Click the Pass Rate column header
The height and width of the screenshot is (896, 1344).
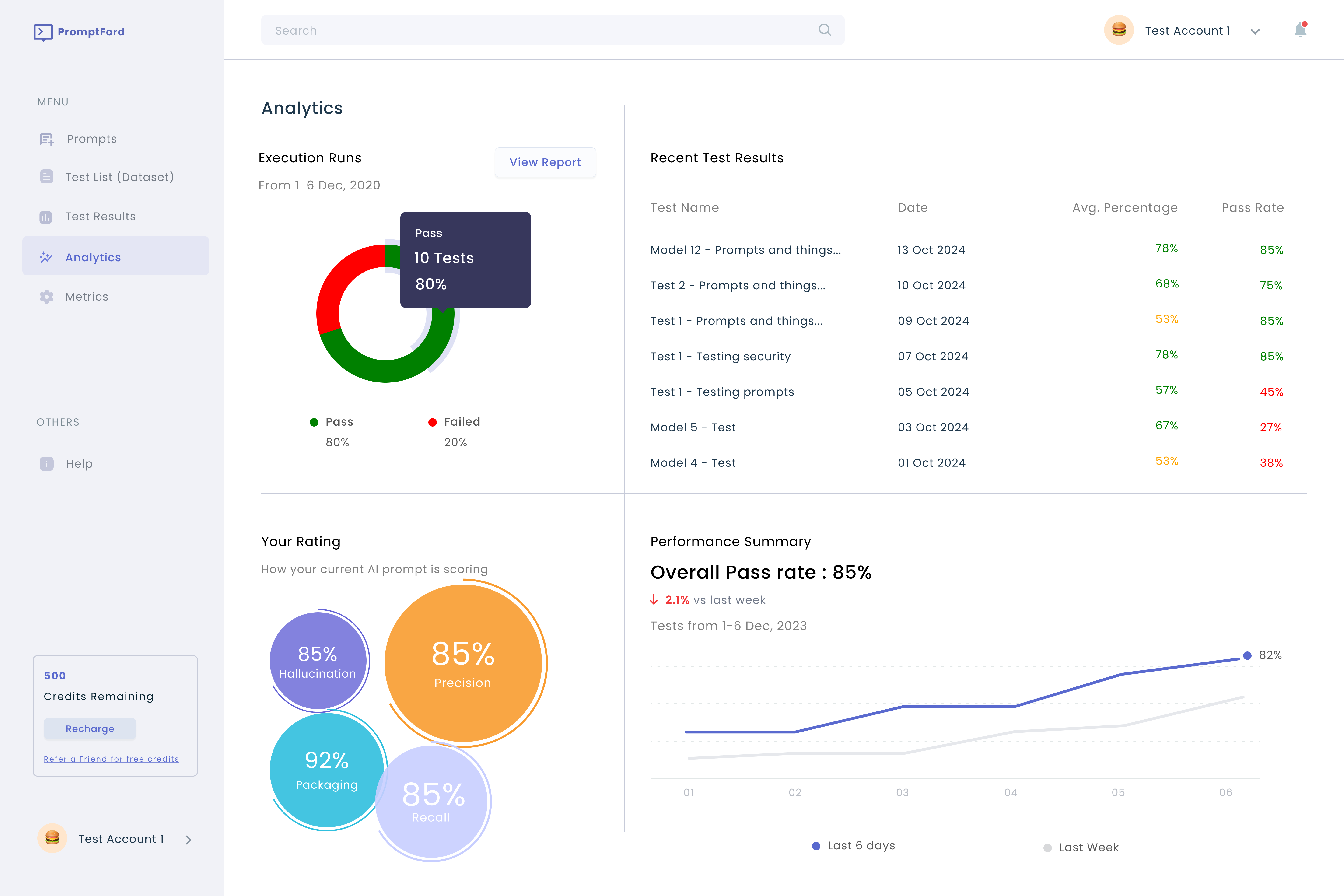pyautogui.click(x=1253, y=208)
